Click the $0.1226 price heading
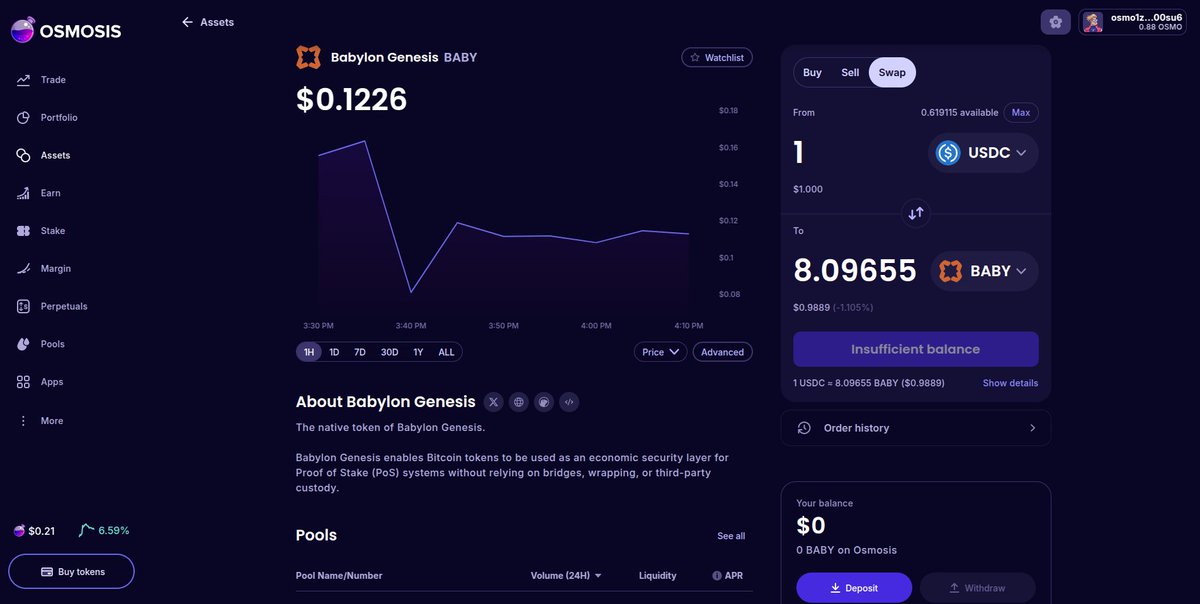Viewport: 1200px width, 604px height. click(x=351, y=100)
